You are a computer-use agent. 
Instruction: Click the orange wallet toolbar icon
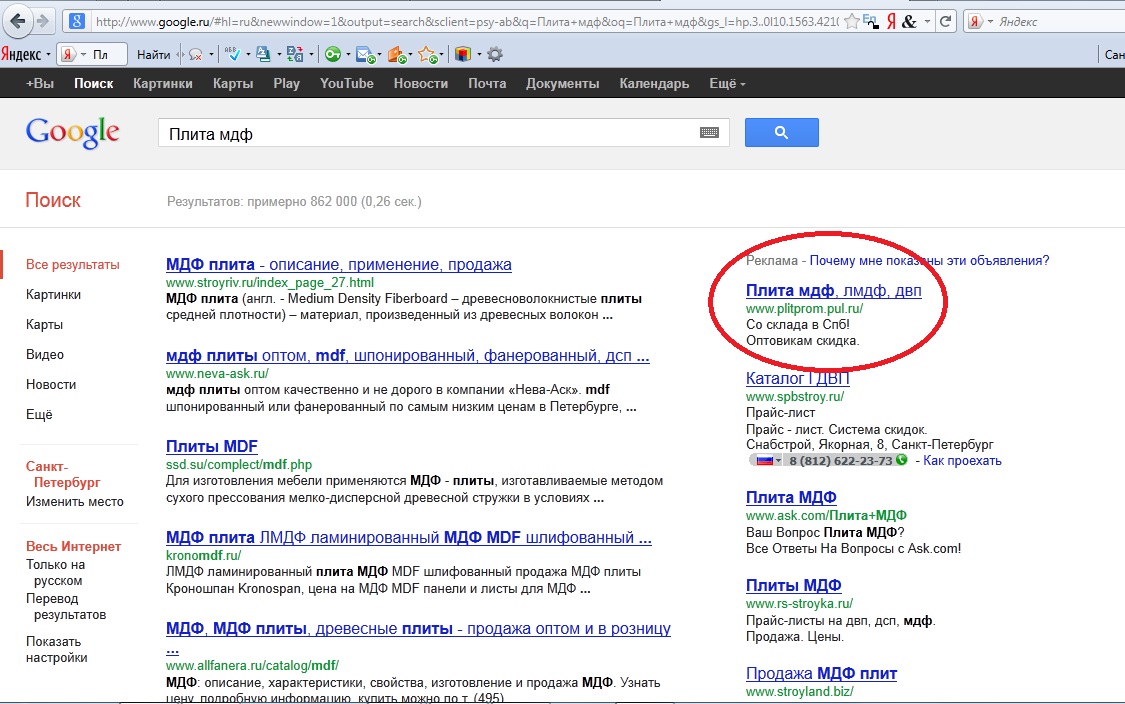pyautogui.click(x=397, y=55)
